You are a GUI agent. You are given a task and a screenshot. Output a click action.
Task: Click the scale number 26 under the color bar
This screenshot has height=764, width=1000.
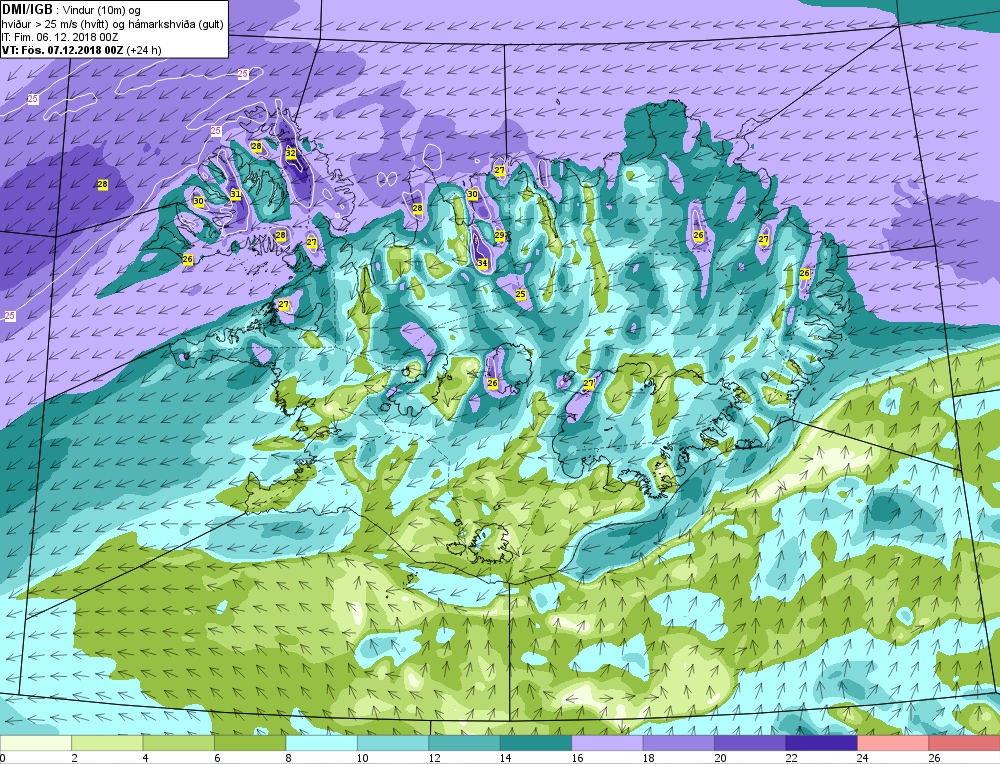934,758
